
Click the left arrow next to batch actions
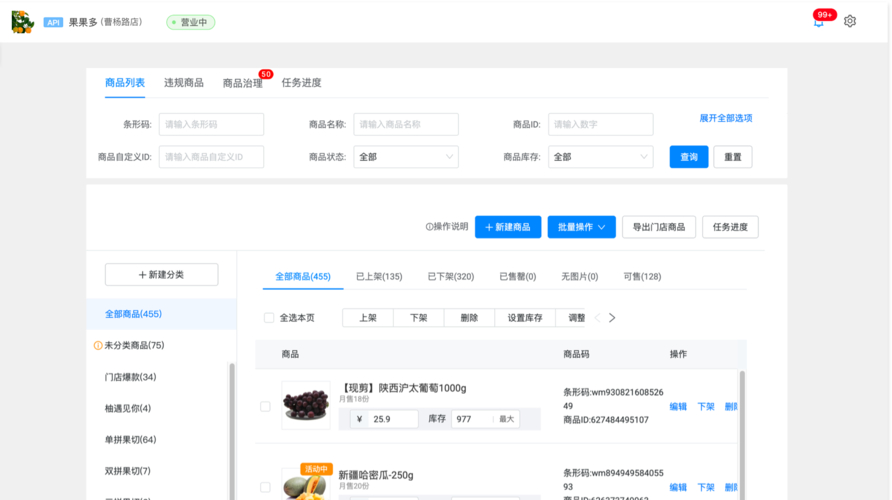pos(598,318)
